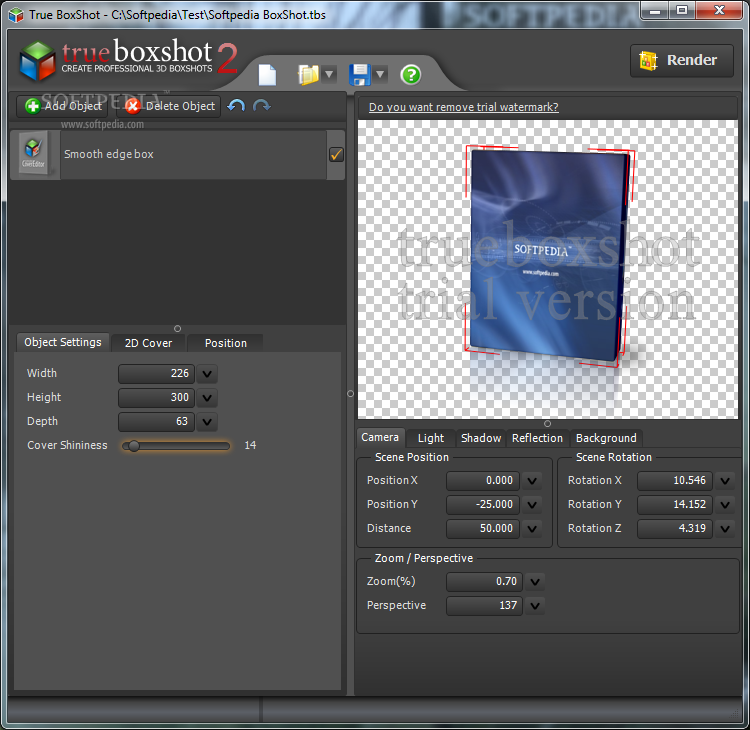Screen dimensions: 750x730
Task: Open the Depth dropdown arrow
Action: coord(207,421)
